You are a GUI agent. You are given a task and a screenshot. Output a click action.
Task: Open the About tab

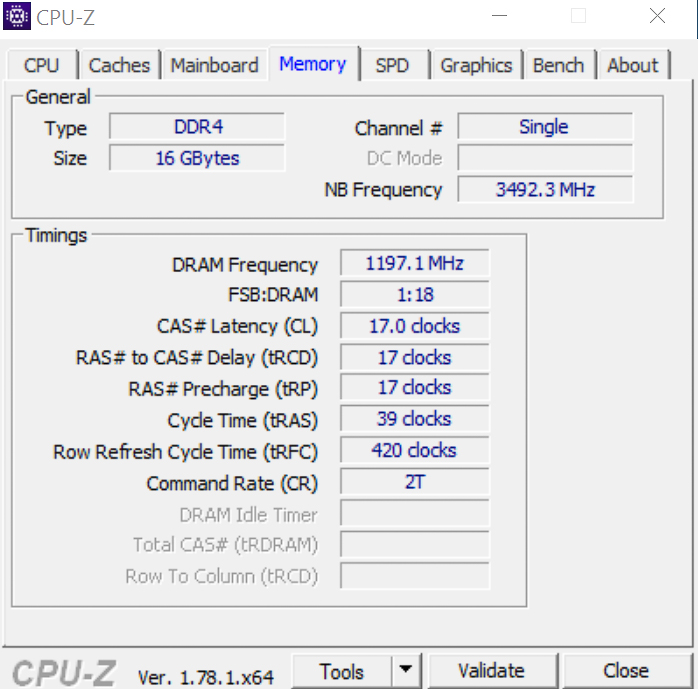[633, 65]
